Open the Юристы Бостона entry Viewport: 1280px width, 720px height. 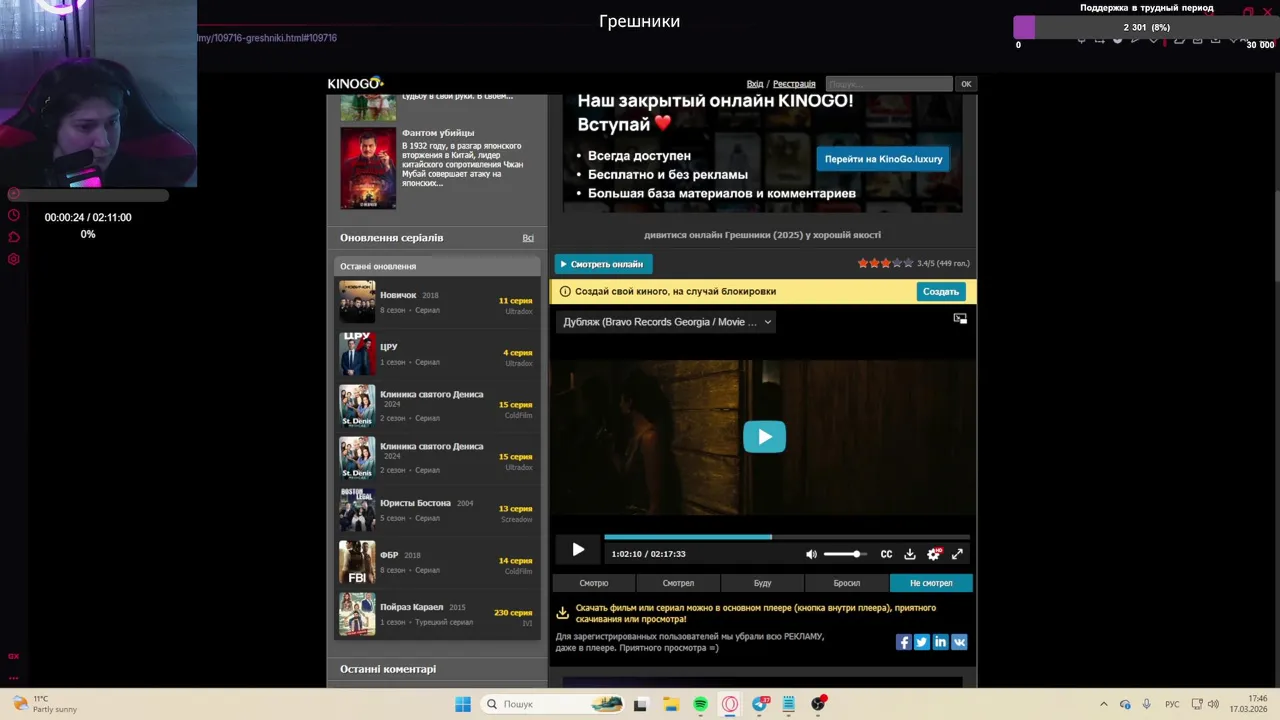click(x=437, y=510)
